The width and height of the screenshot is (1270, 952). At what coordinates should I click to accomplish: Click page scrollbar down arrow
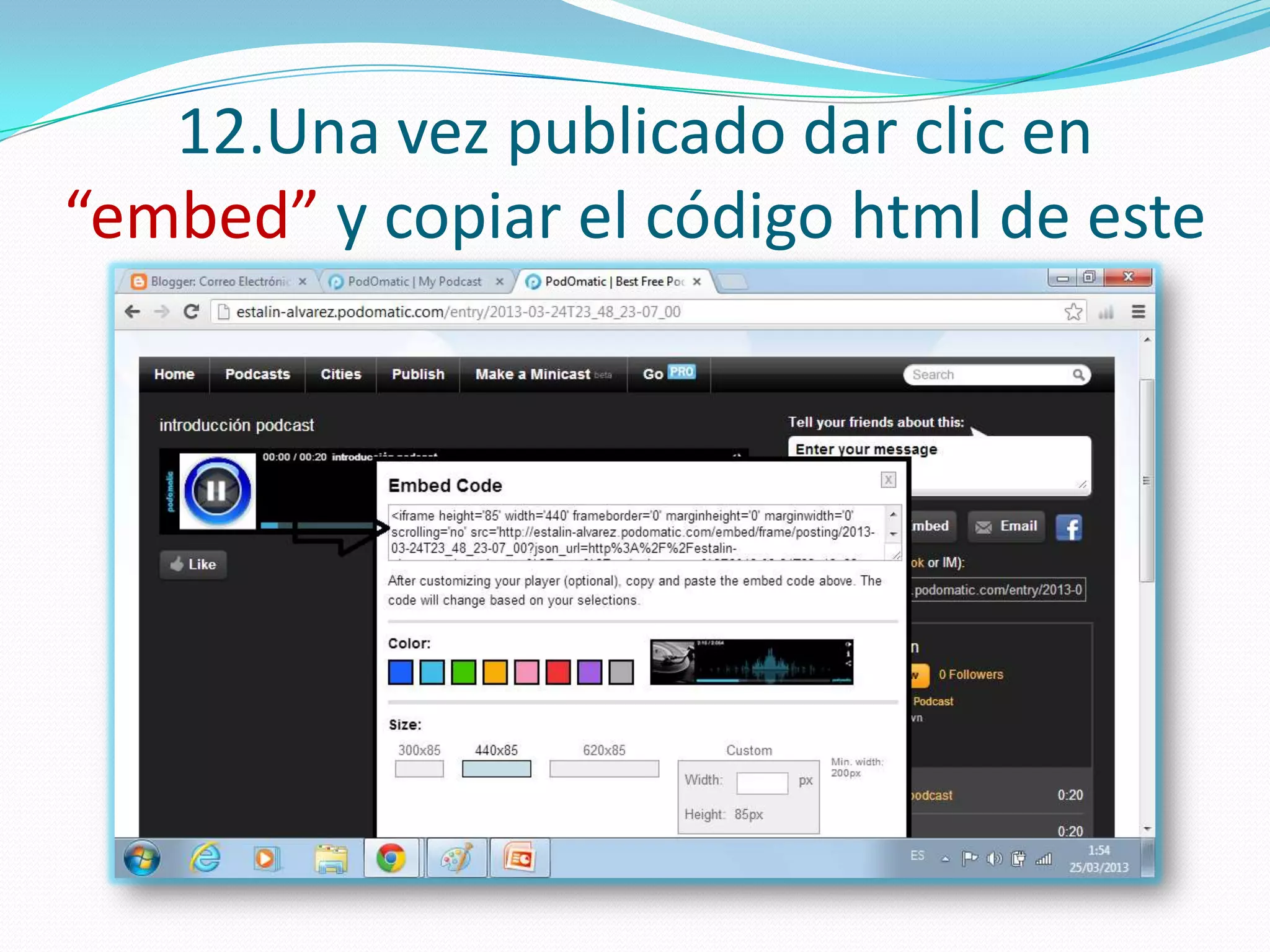pos(1147,829)
